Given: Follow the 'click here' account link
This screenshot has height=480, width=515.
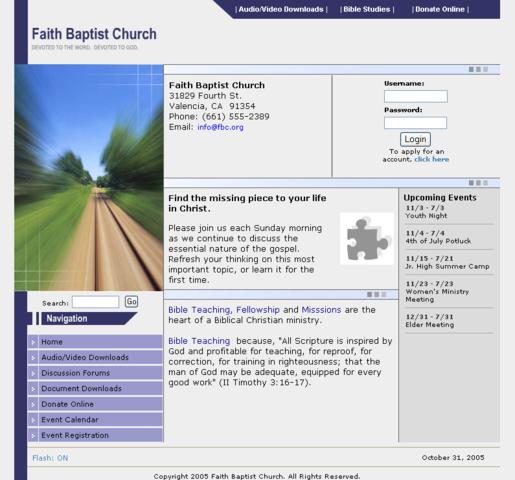Looking at the screenshot, I should pyautogui.click(x=432, y=159).
